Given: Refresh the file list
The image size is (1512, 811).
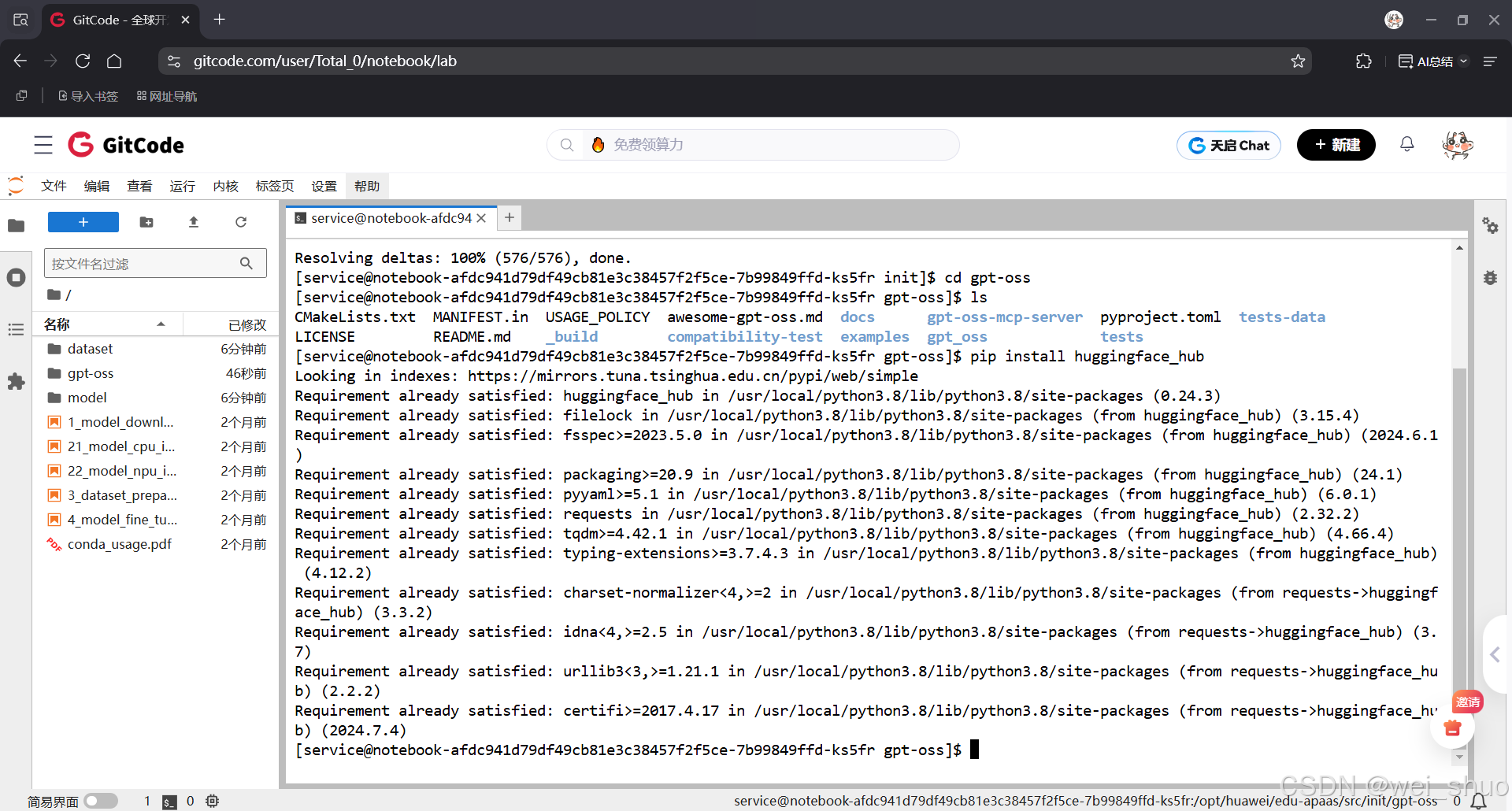Looking at the screenshot, I should [241, 222].
